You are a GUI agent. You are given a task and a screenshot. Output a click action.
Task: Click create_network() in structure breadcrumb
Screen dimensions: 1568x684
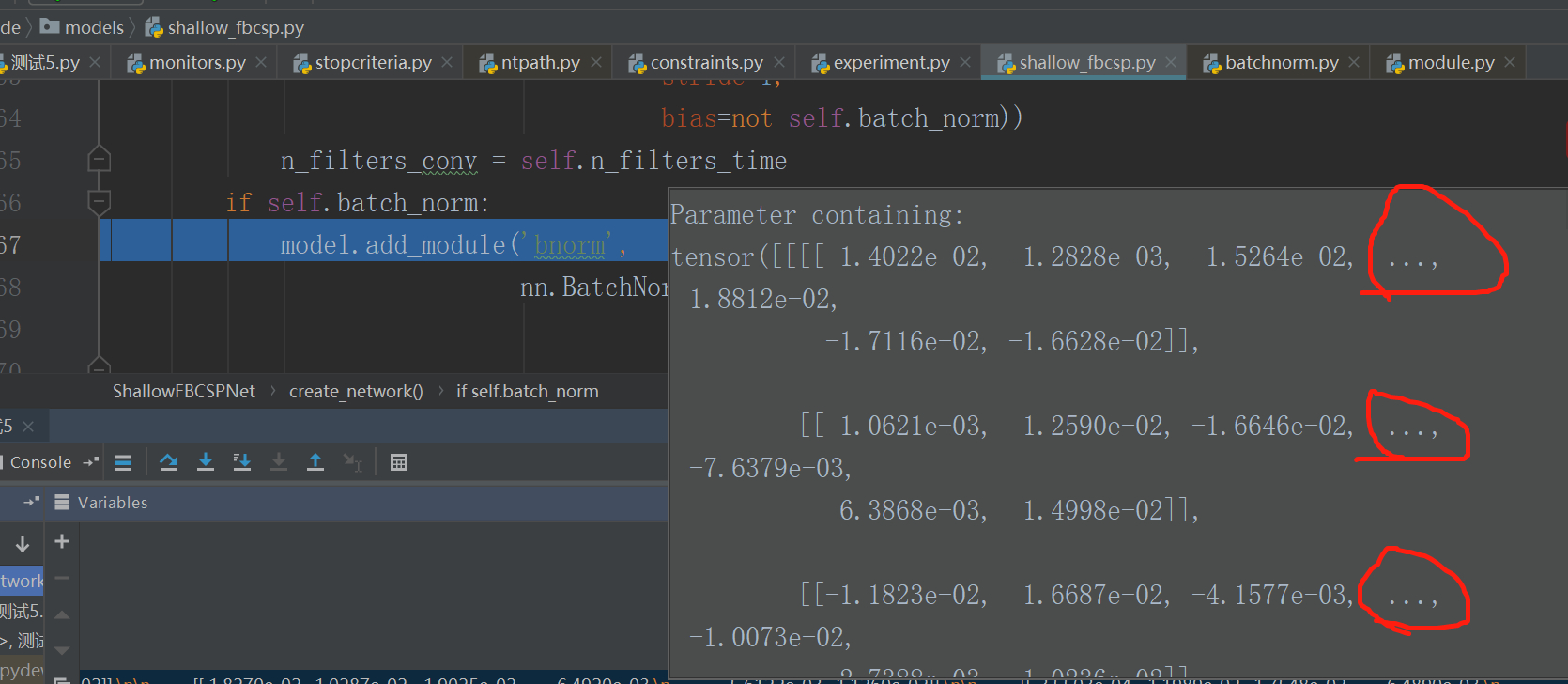click(356, 392)
